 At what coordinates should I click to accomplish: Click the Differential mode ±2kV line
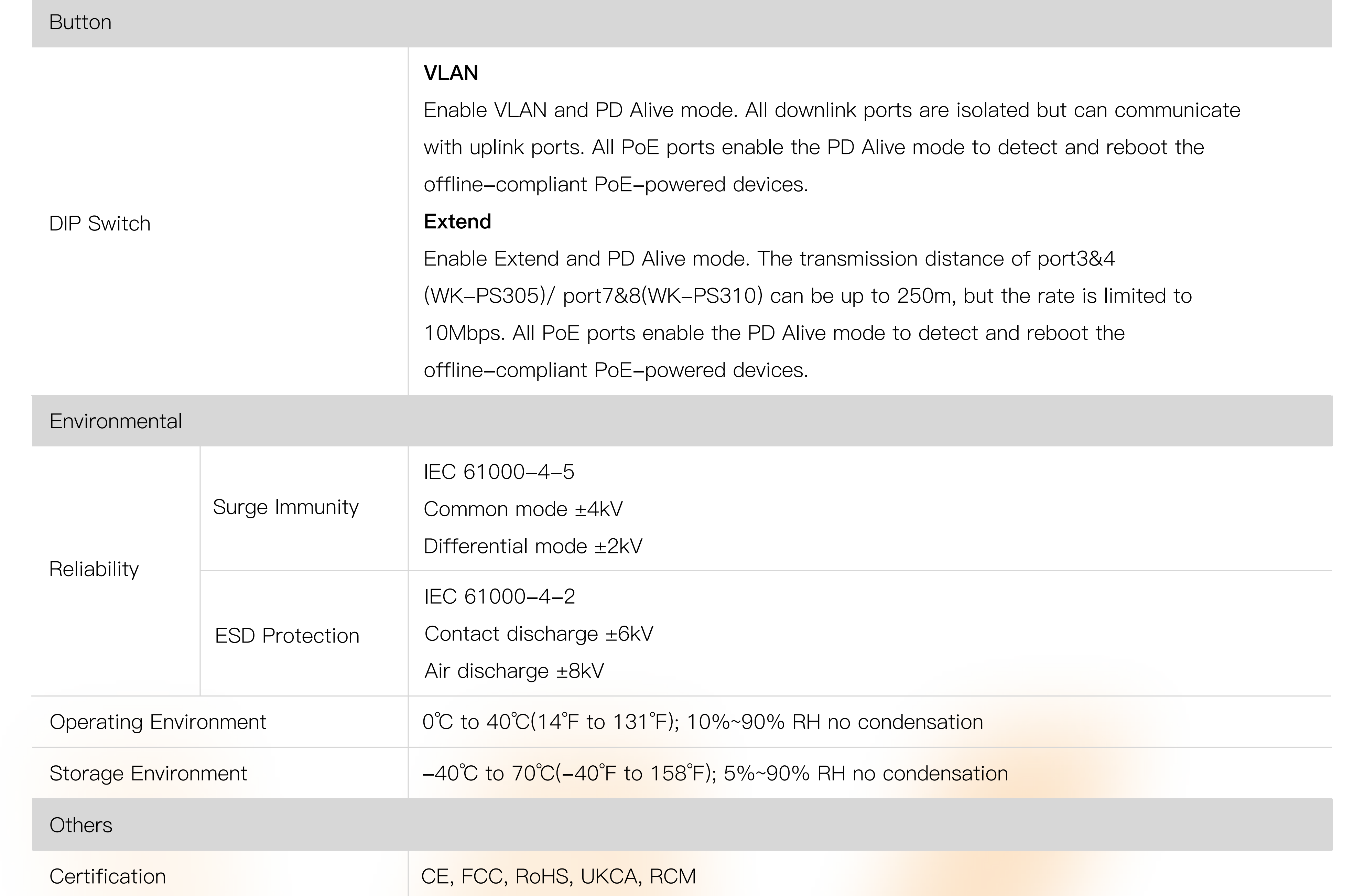click(x=533, y=546)
